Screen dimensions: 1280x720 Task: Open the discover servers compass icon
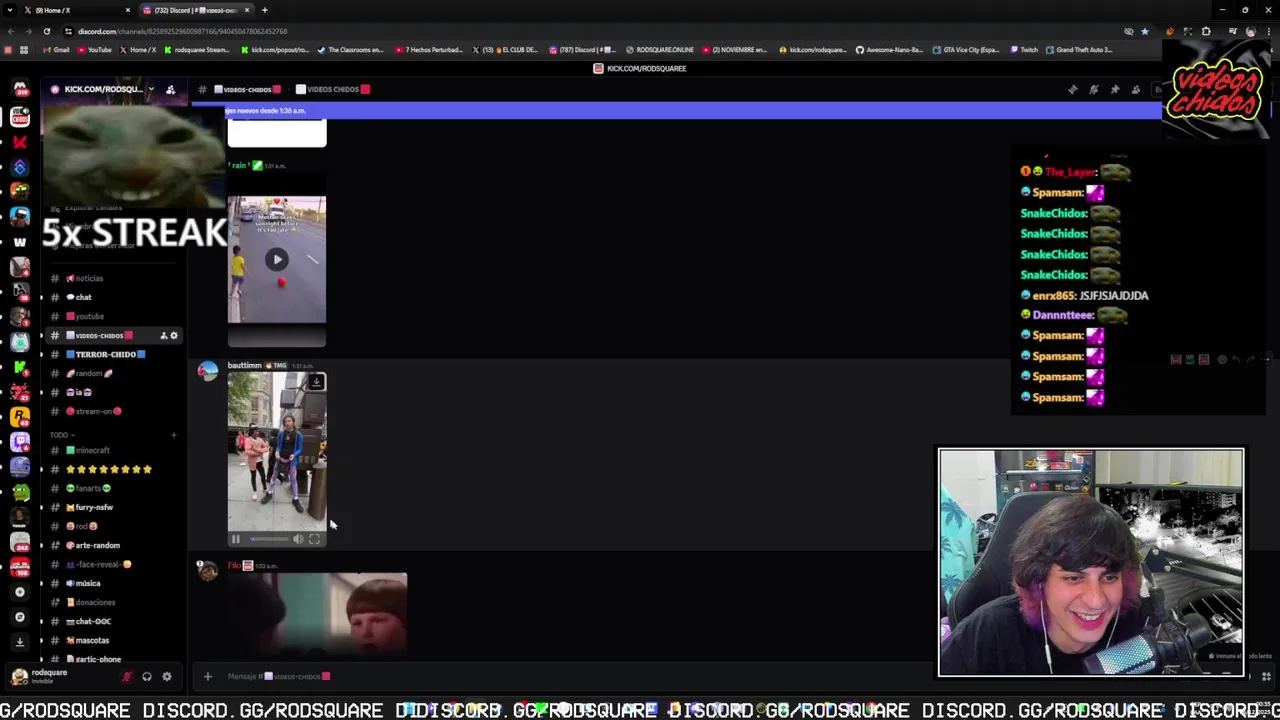(x=20, y=617)
